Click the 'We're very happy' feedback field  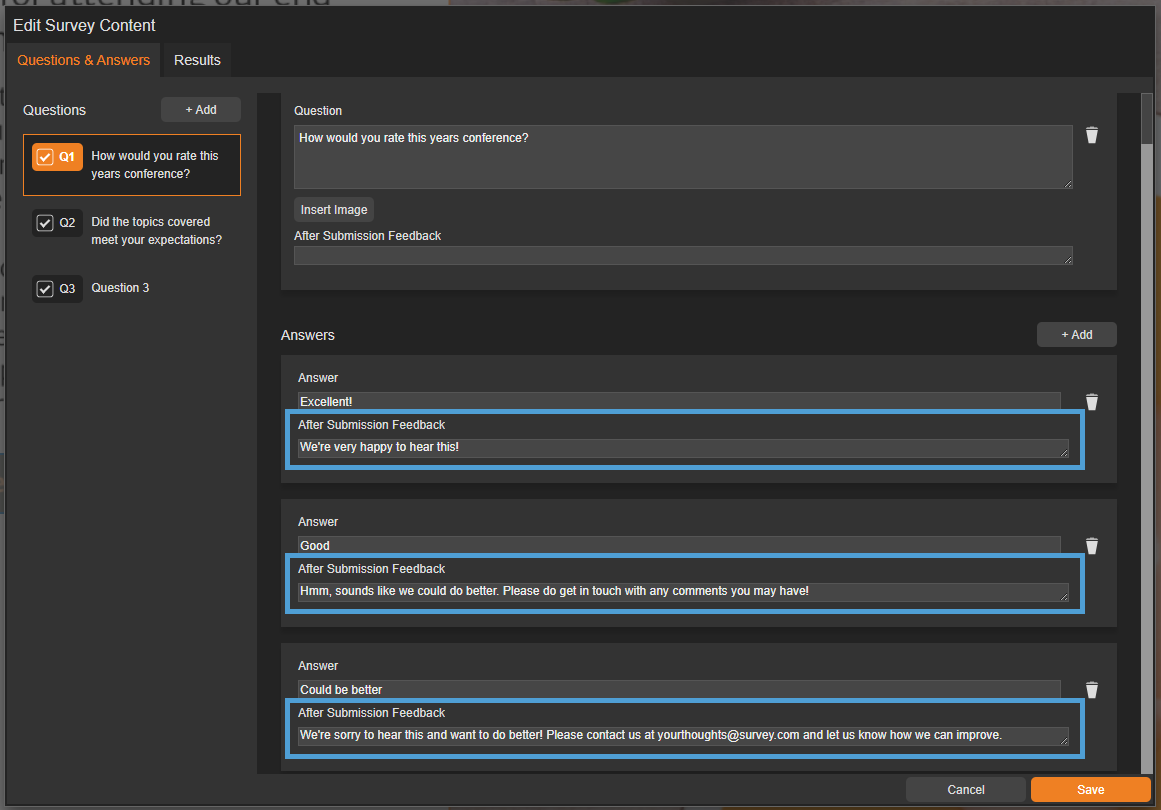pyautogui.click(x=682, y=448)
